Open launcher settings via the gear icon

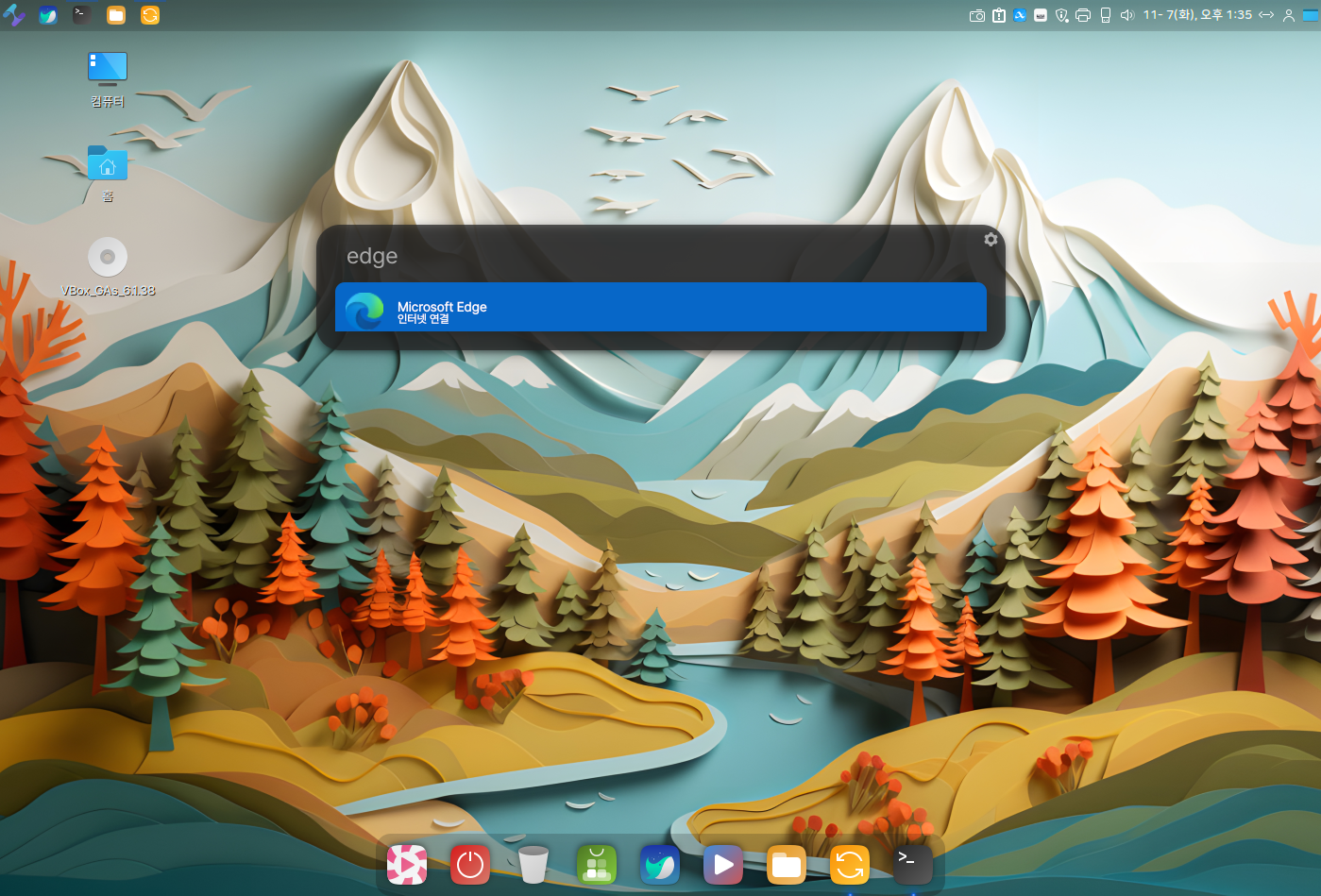coord(991,240)
